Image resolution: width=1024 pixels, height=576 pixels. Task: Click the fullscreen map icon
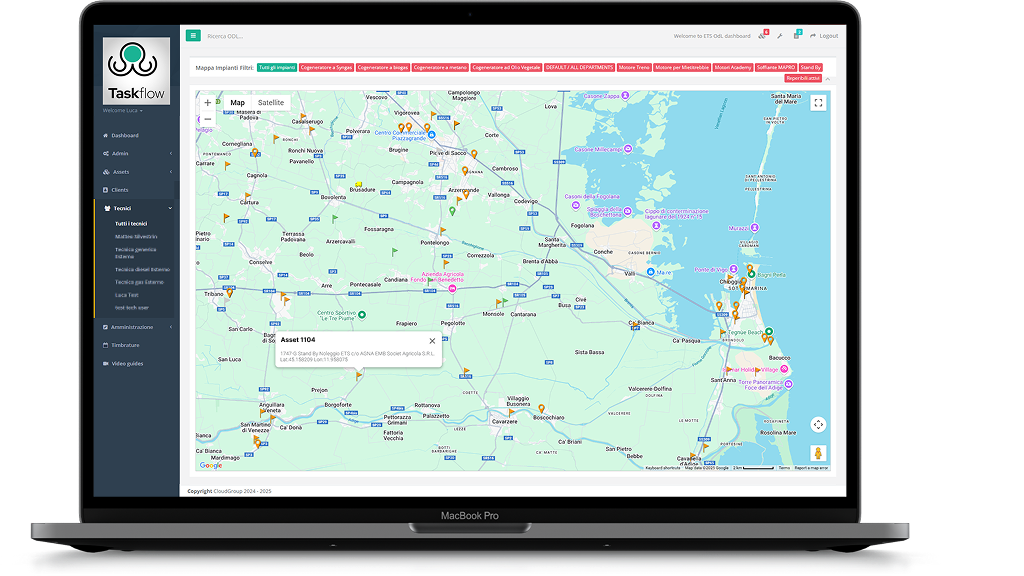pos(818,102)
